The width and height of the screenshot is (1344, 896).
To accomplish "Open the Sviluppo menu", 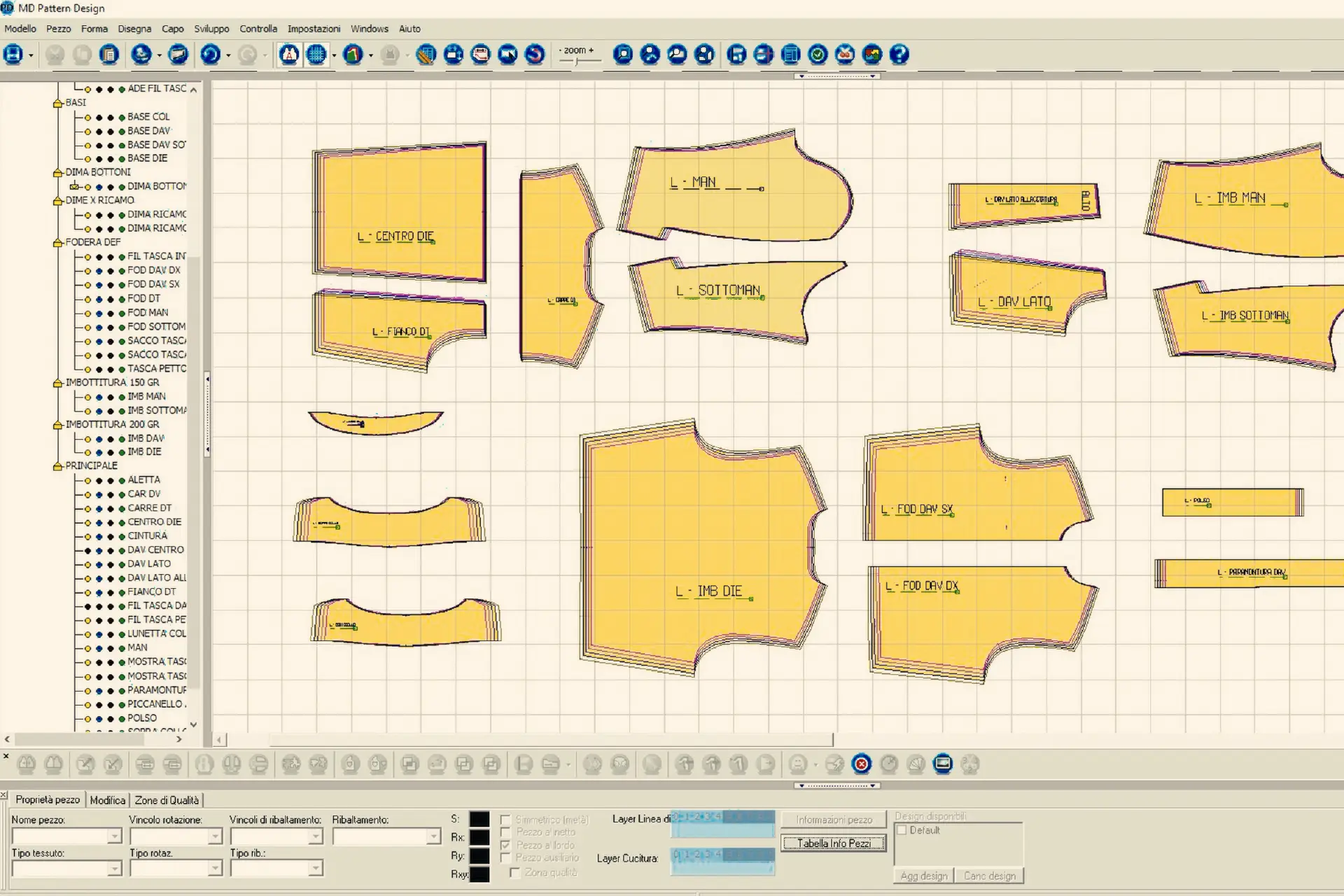I will click(211, 29).
